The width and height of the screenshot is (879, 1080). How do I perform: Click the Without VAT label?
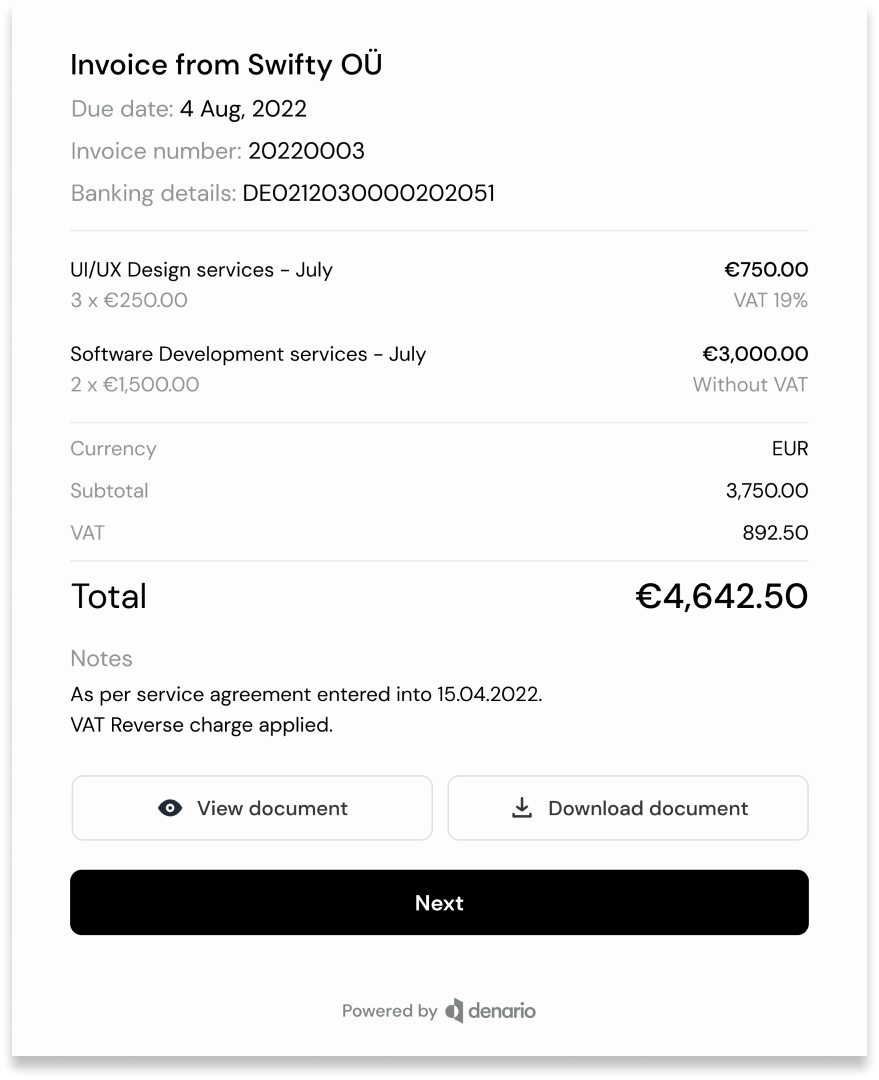coord(750,384)
